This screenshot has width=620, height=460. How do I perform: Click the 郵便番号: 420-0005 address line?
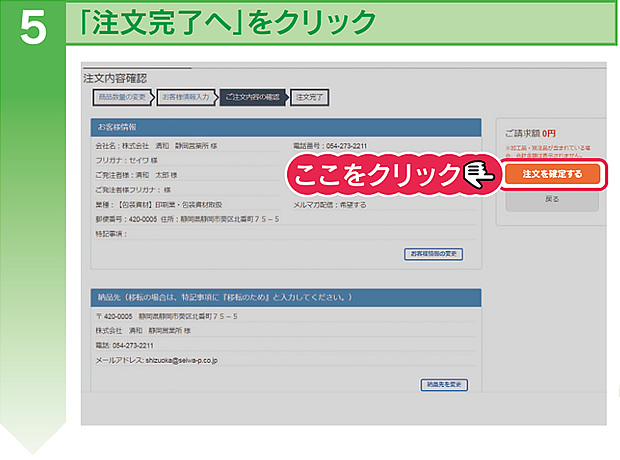coord(187,219)
